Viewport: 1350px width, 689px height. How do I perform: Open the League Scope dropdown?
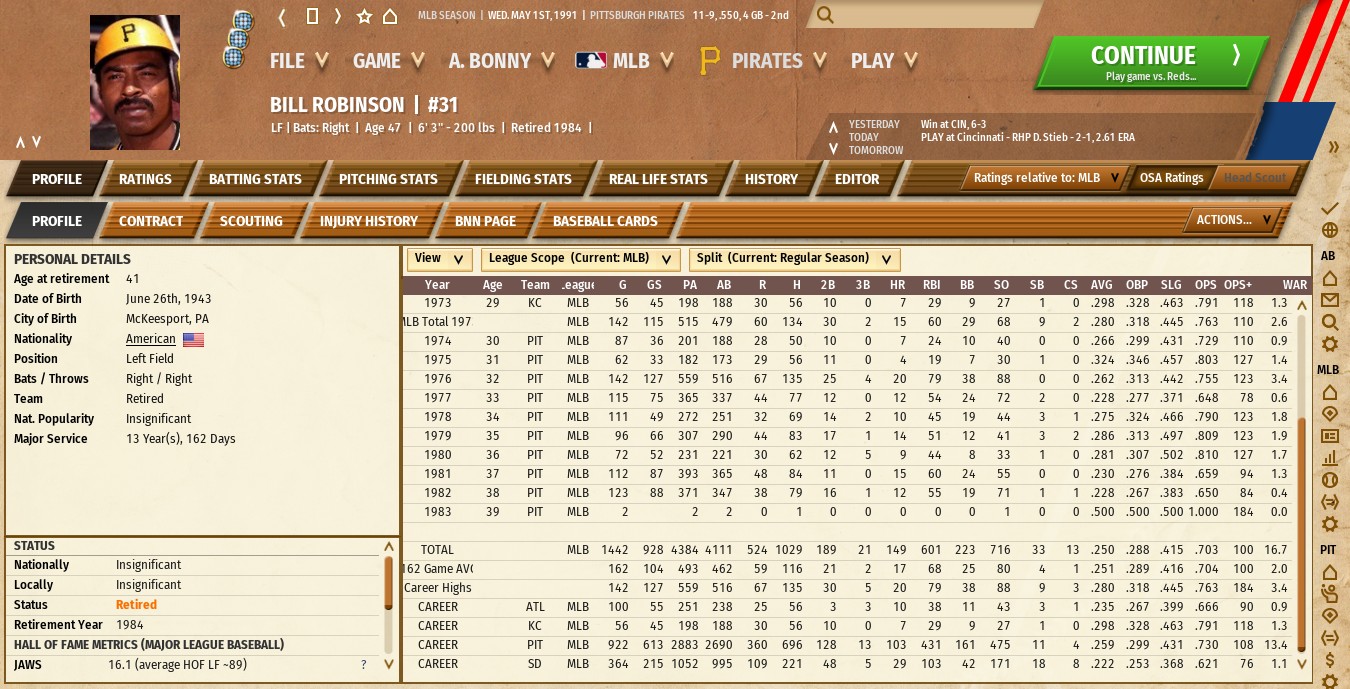(581, 259)
